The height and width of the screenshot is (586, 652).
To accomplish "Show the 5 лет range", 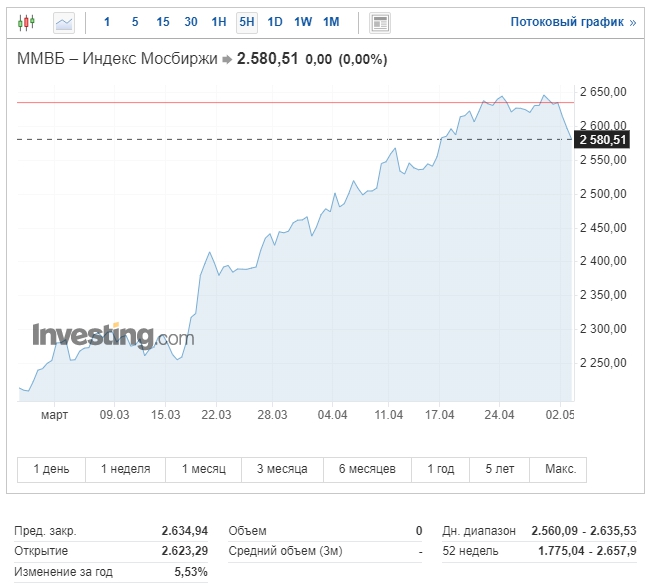I will pos(500,470).
